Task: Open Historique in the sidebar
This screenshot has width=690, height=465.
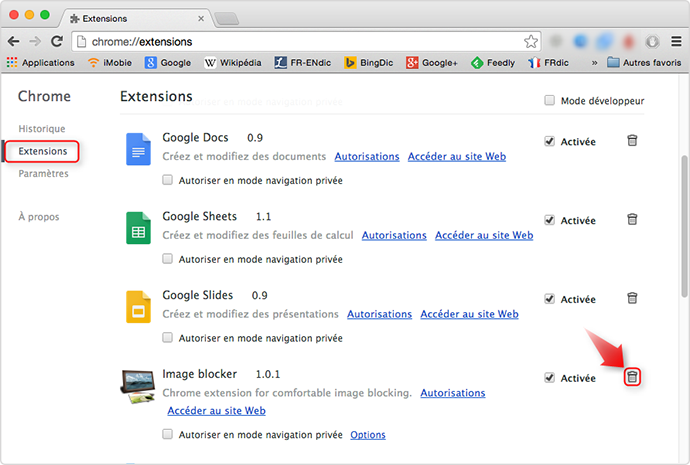Action: pos(42,129)
